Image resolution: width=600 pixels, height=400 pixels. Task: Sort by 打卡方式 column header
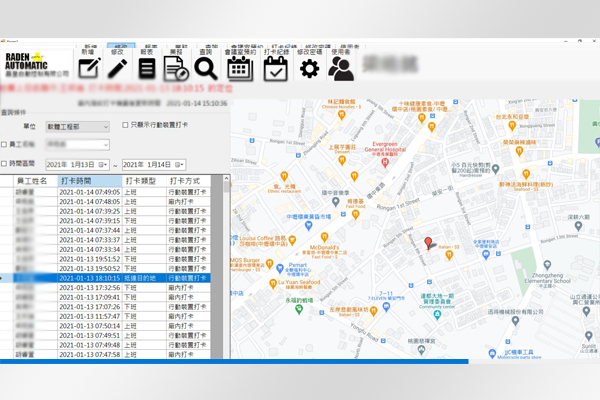coord(188,181)
